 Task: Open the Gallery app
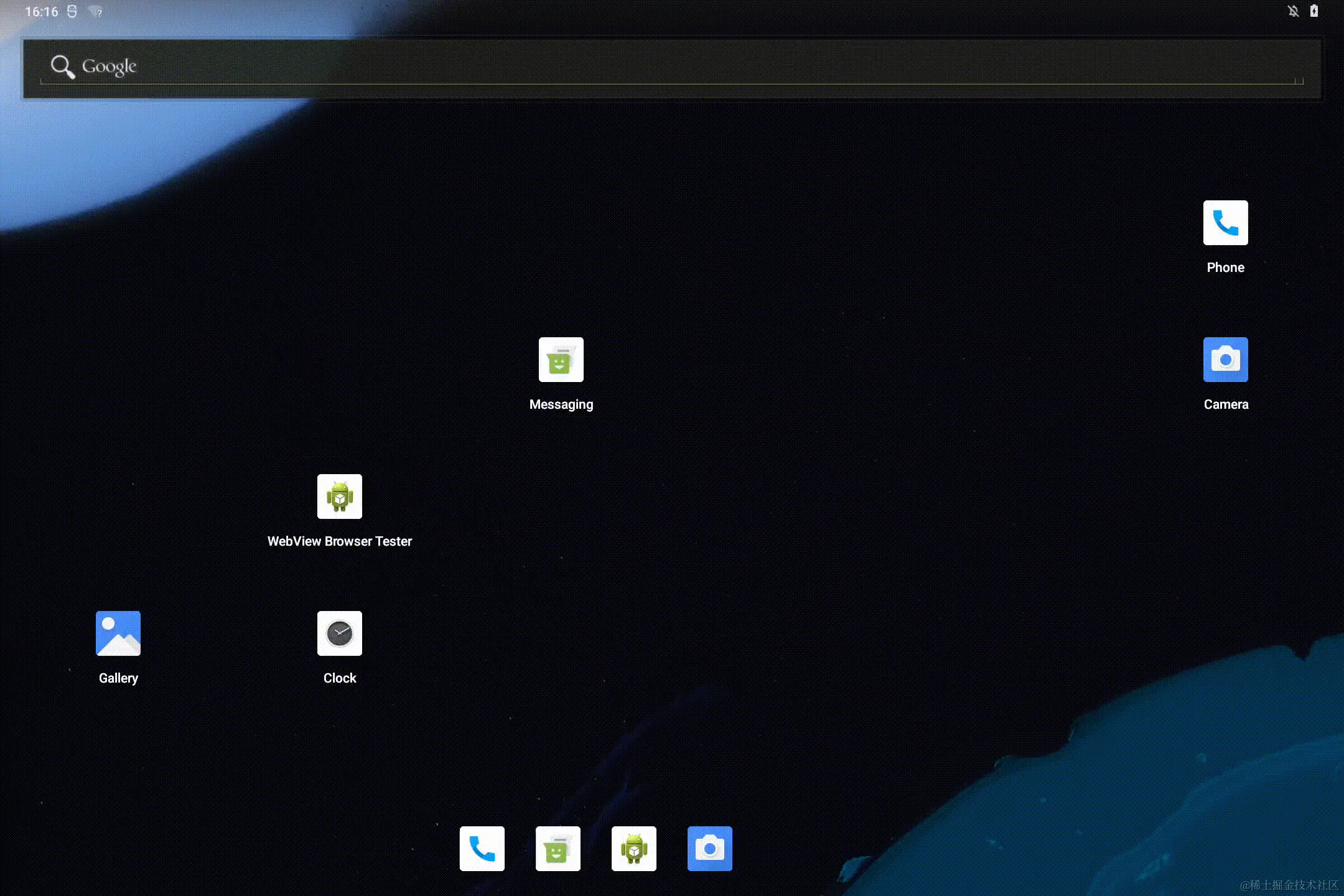click(118, 633)
